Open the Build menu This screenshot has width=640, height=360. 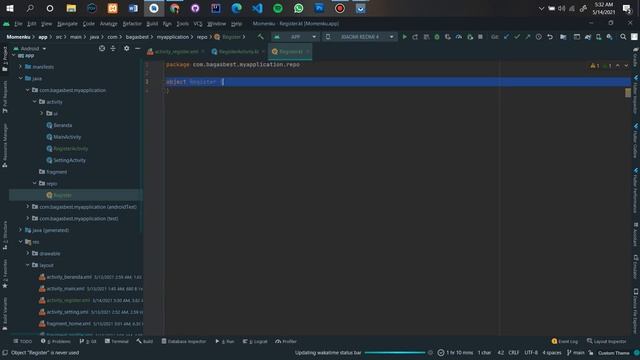pos(152,24)
